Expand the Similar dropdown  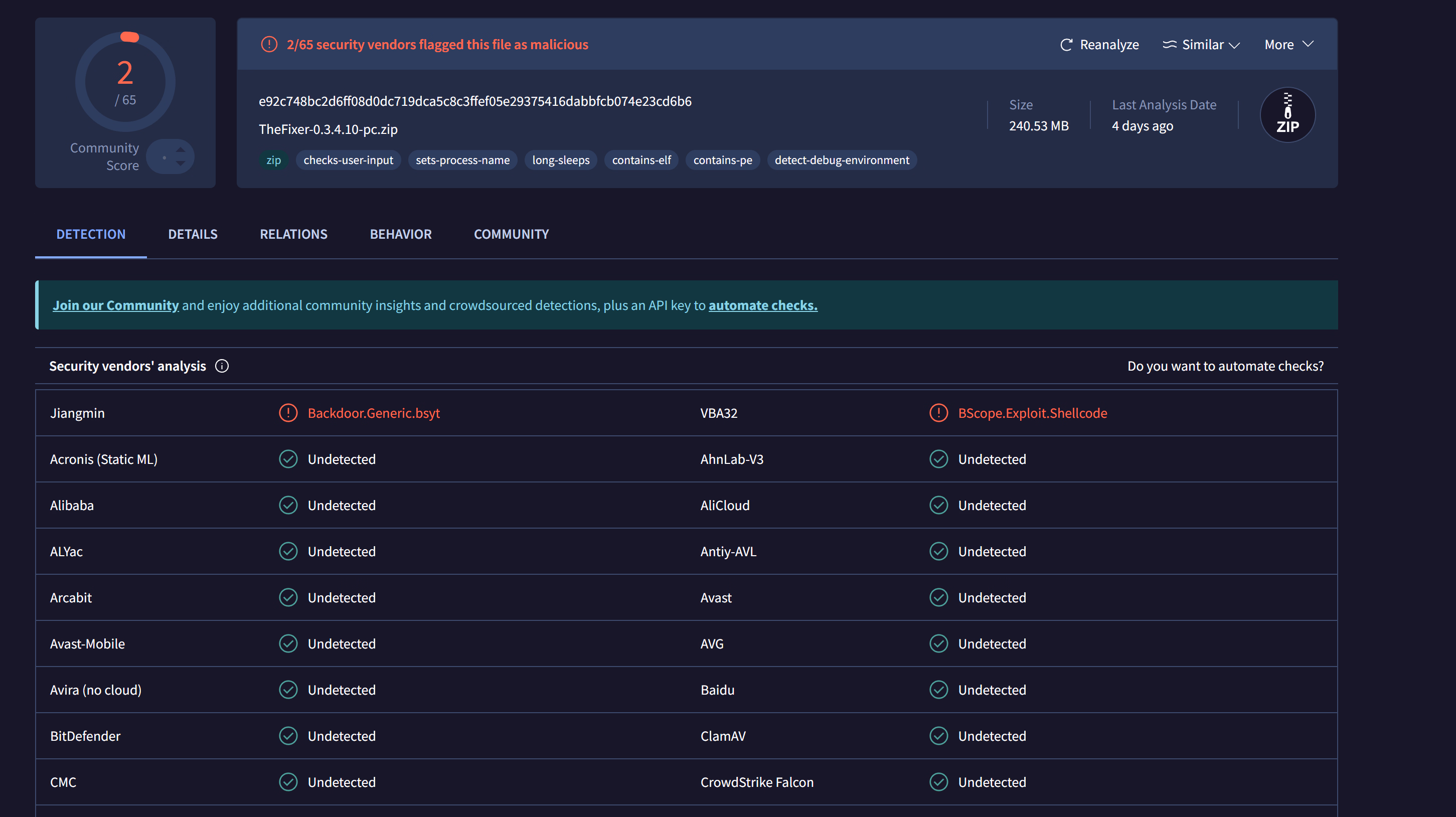(1234, 45)
